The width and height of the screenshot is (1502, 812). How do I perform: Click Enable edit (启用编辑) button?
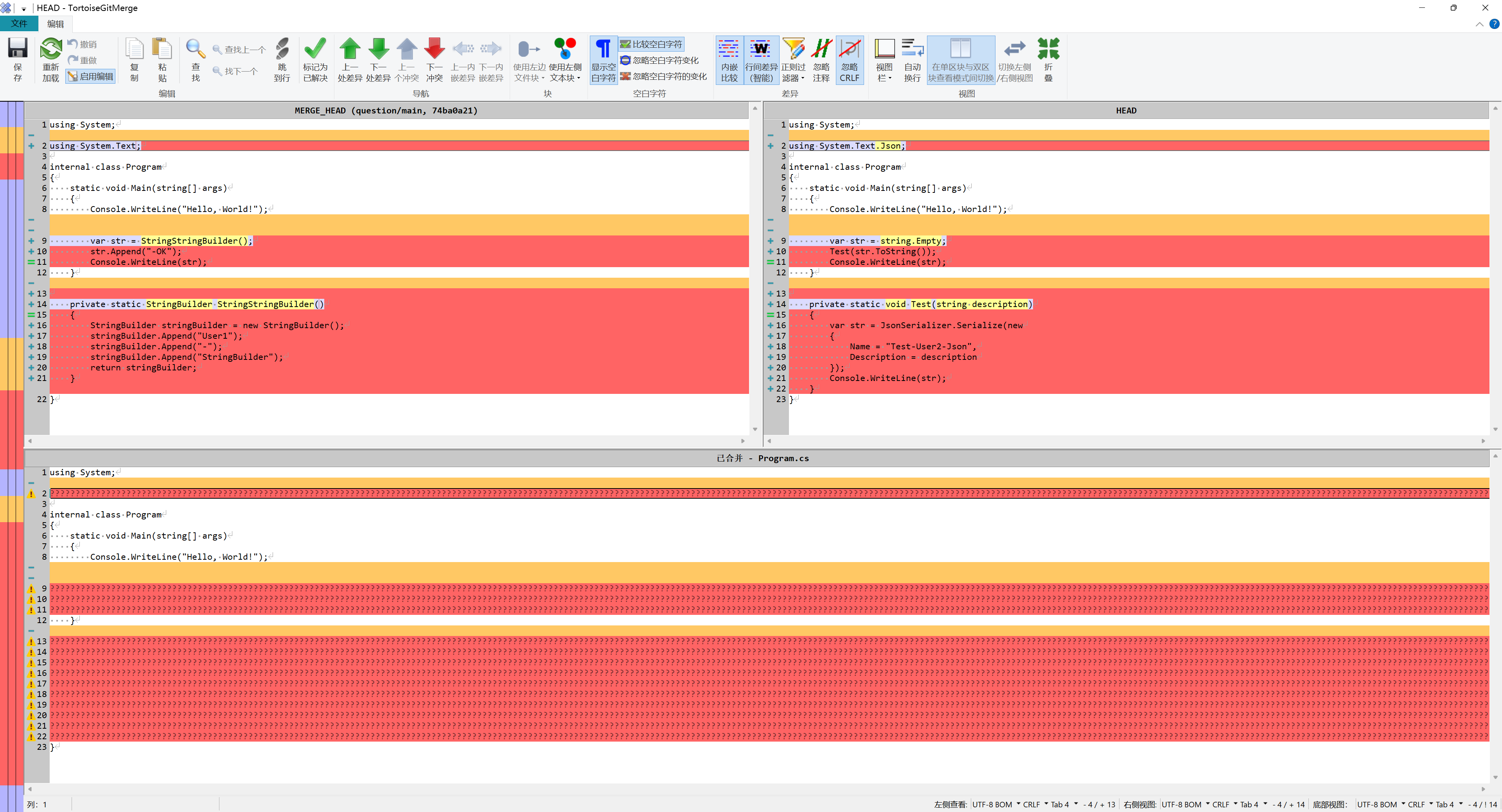(x=90, y=76)
